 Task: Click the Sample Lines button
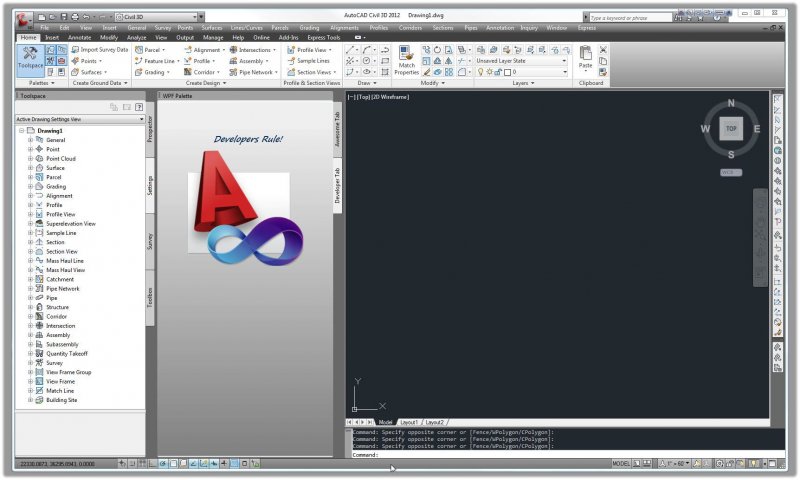(x=309, y=61)
